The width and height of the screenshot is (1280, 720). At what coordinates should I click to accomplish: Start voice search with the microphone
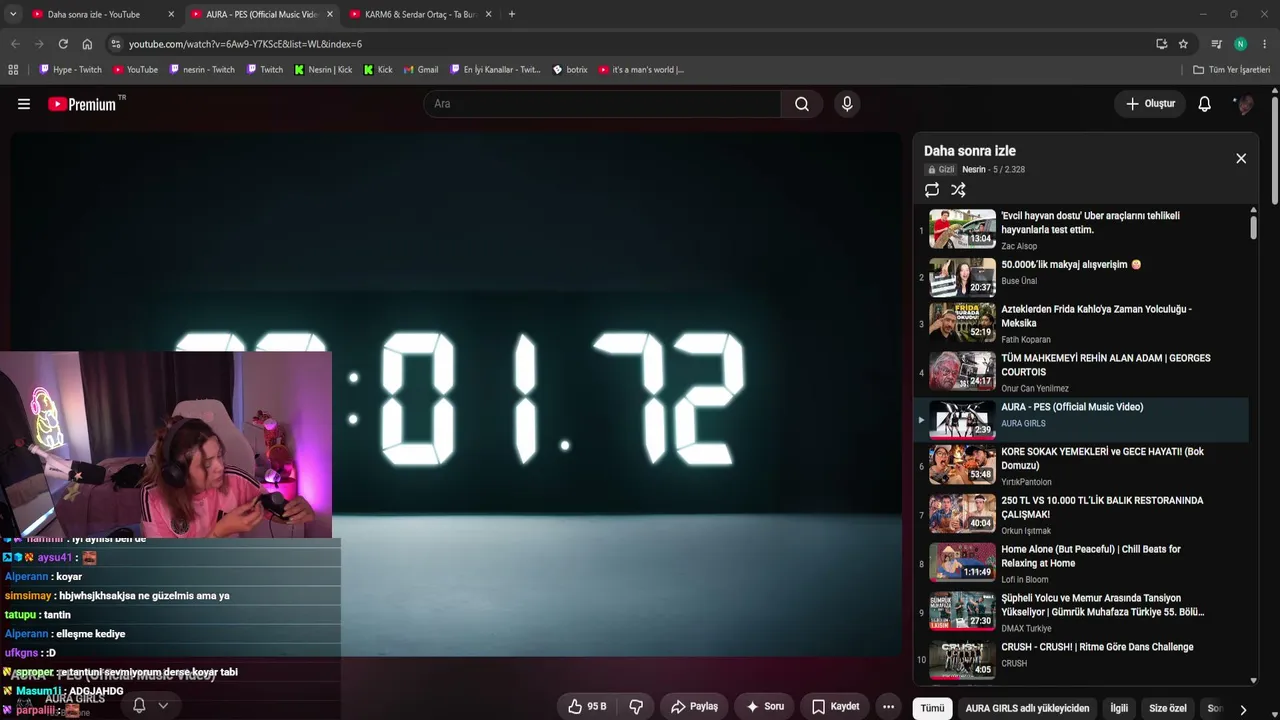coord(847,104)
